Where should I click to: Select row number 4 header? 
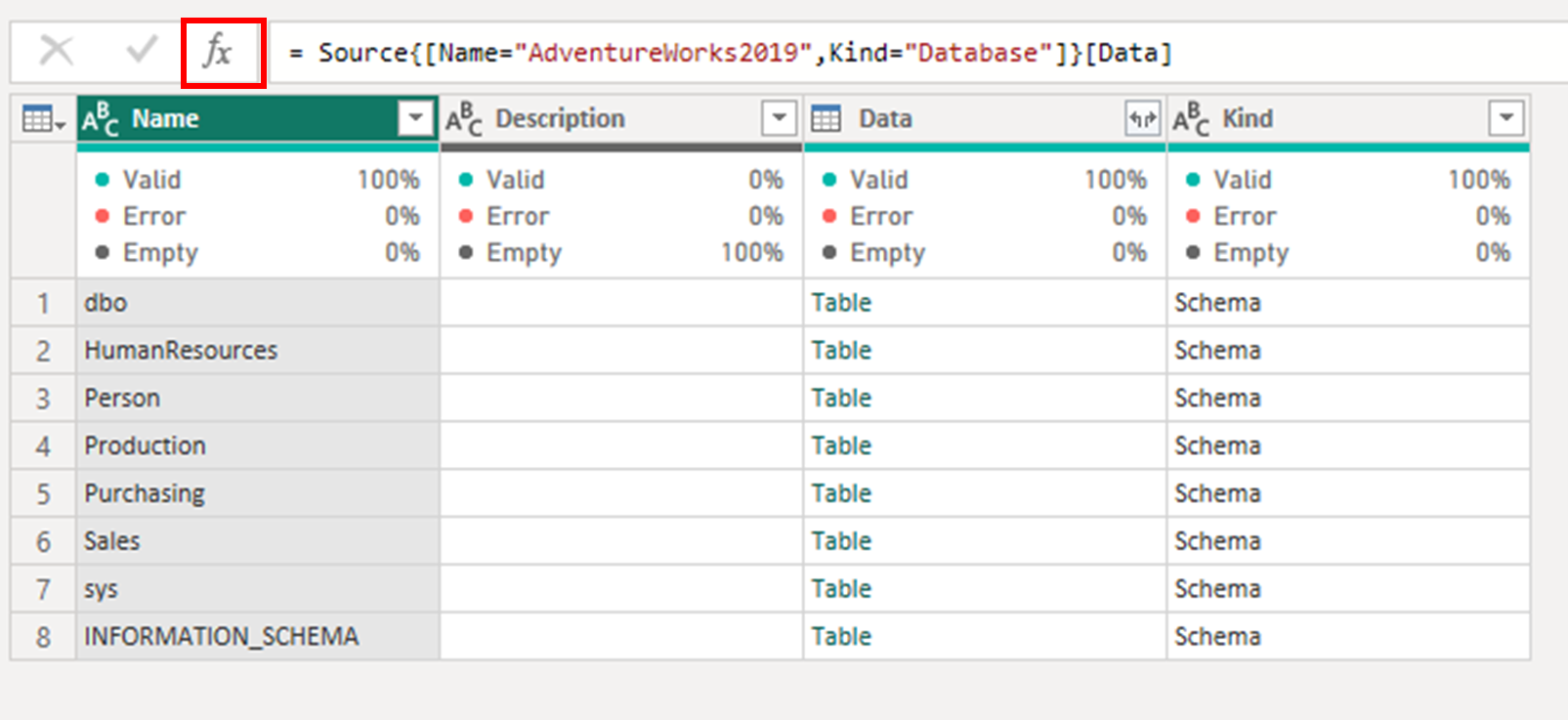[43, 445]
